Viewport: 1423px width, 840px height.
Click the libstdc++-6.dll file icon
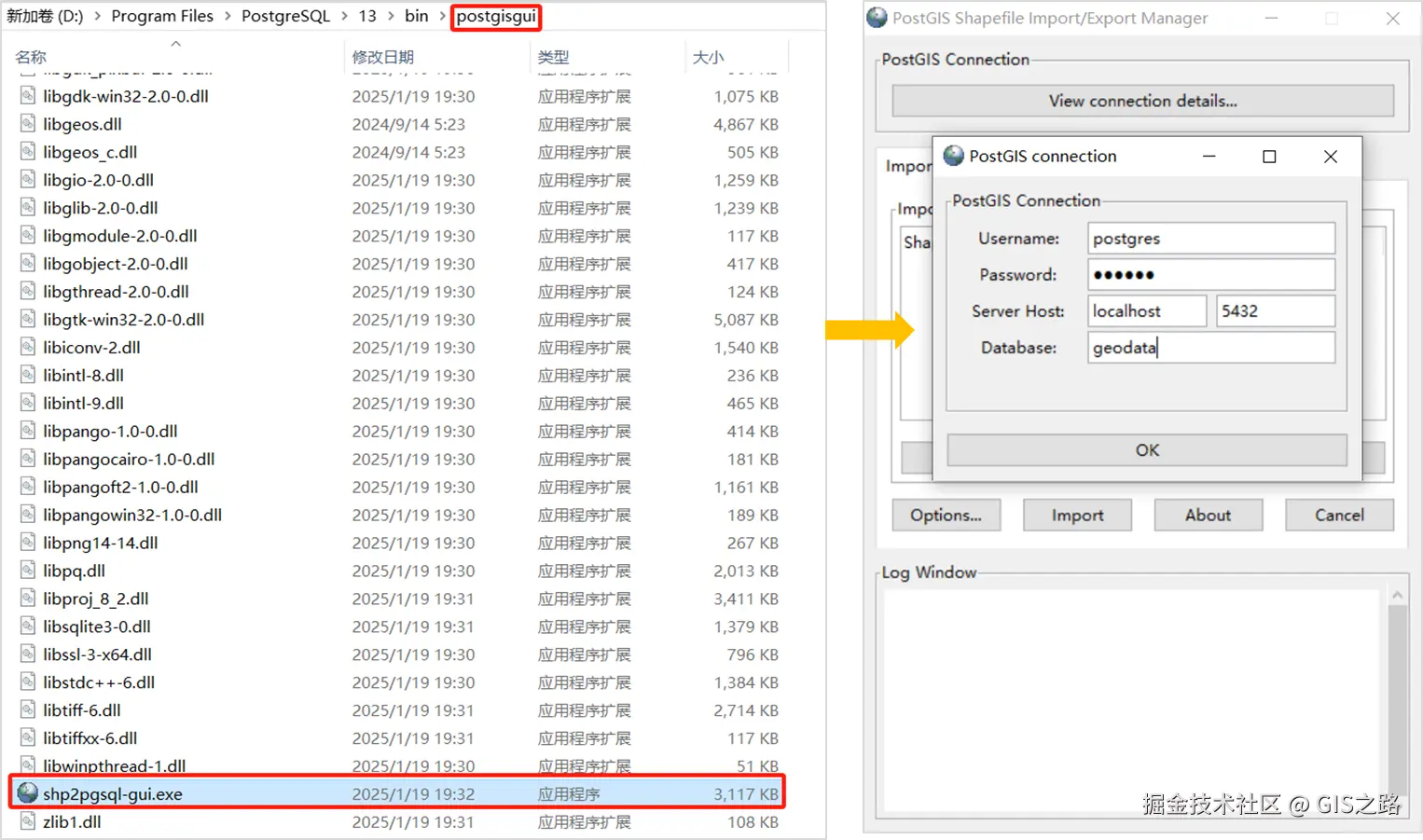point(28,682)
